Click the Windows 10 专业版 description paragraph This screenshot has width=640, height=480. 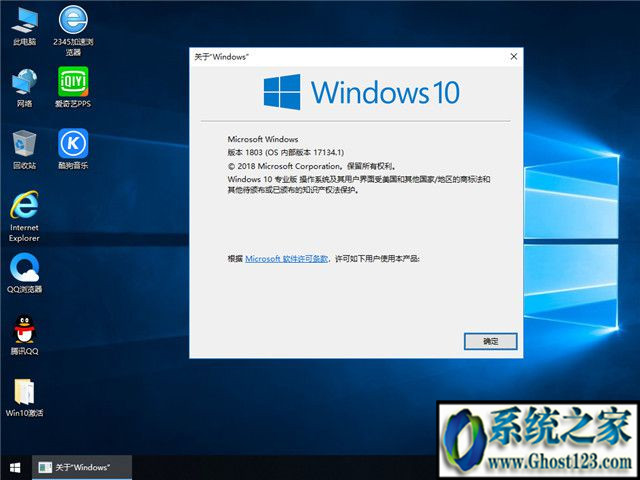point(359,184)
